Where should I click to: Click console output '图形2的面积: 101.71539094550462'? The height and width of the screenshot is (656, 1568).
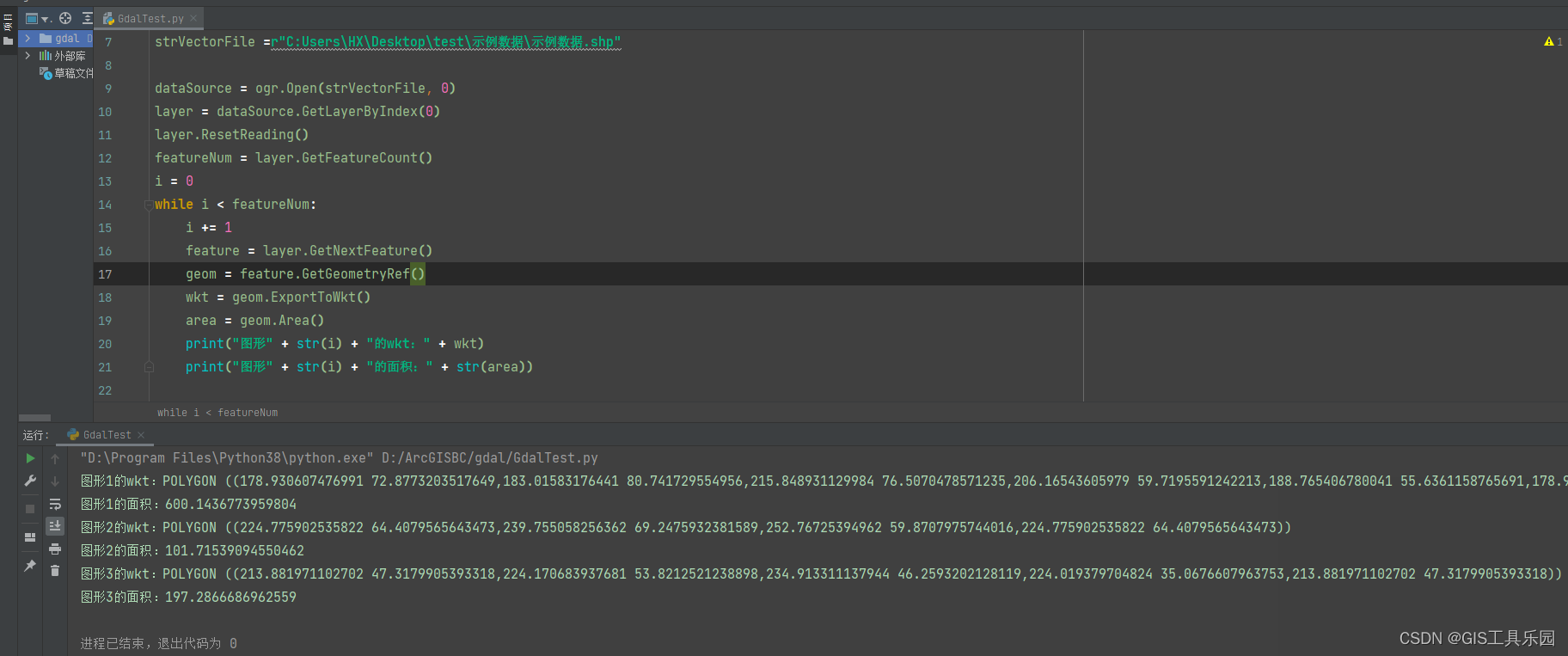[192, 551]
